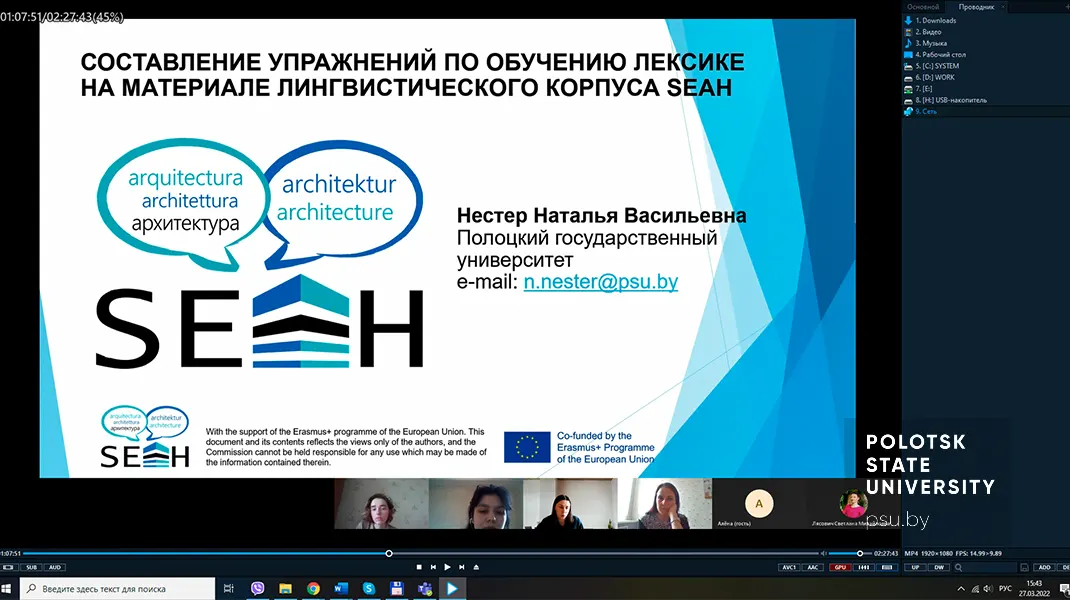Start playback with the play button
This screenshot has width=1070, height=600.
click(447, 567)
